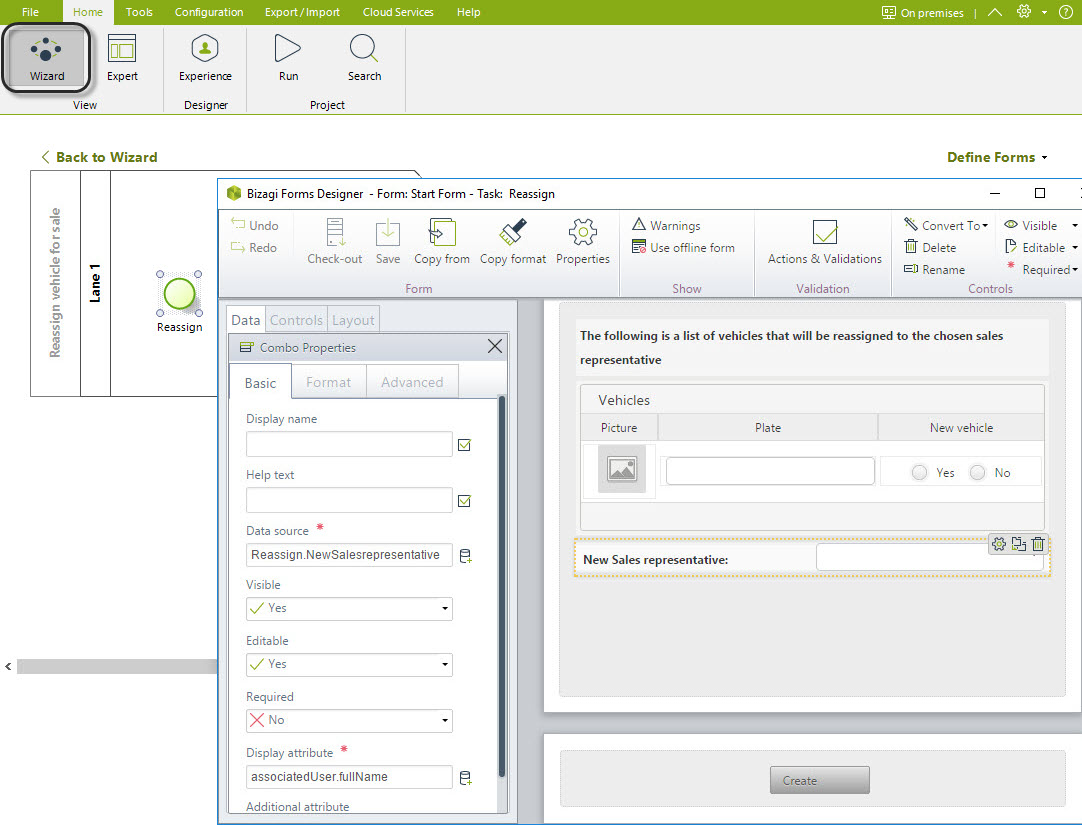Screen dimensions: 1082x825
Task: Click the properties panel vertical scrollbar
Action: pos(502,586)
